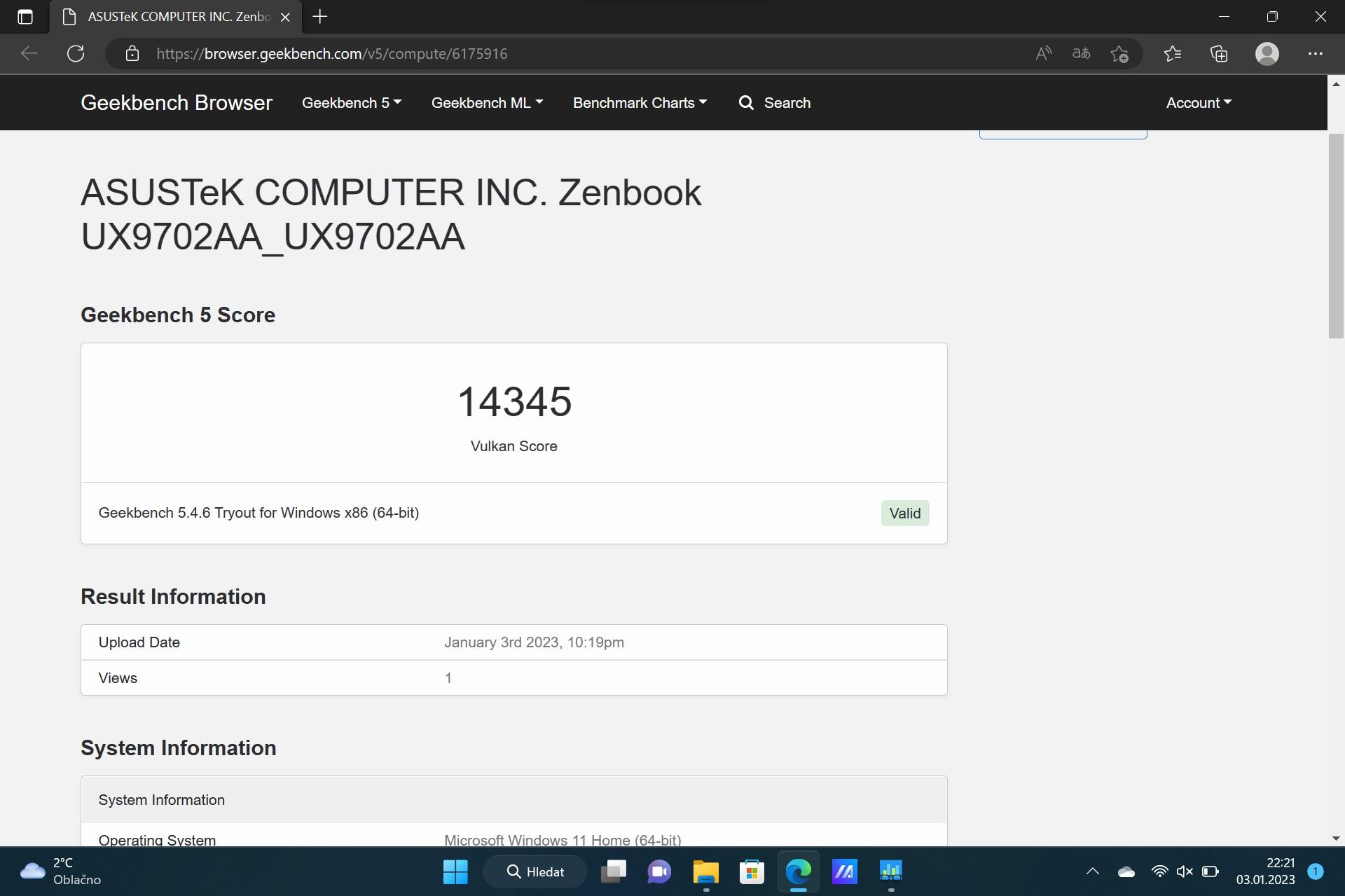Open Microsoft Store from taskbar
Viewport: 1345px width, 896px height.
coord(752,871)
